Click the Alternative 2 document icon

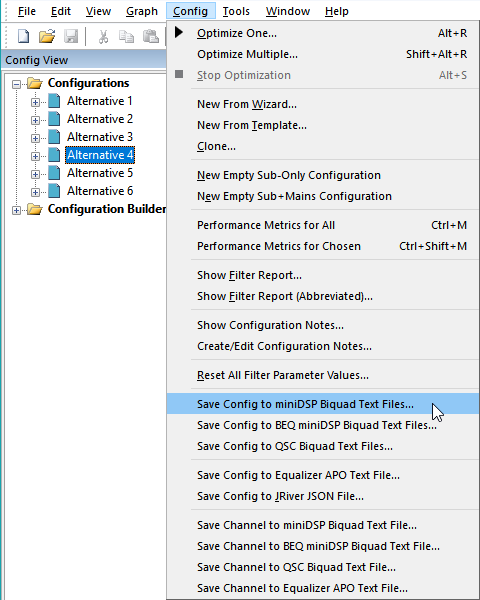pyautogui.click(x=54, y=119)
